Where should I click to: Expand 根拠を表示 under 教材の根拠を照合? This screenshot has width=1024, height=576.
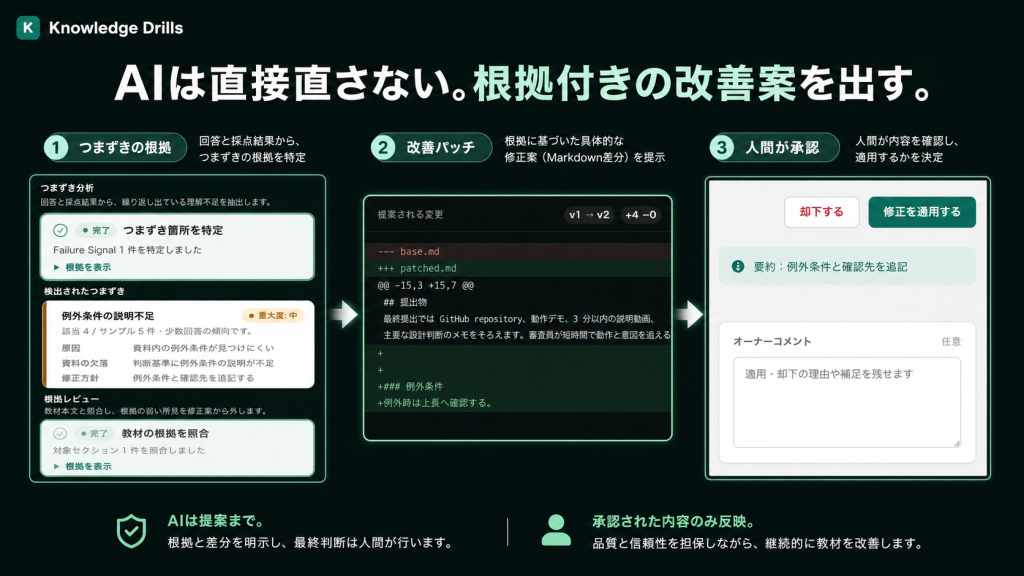tap(82, 466)
